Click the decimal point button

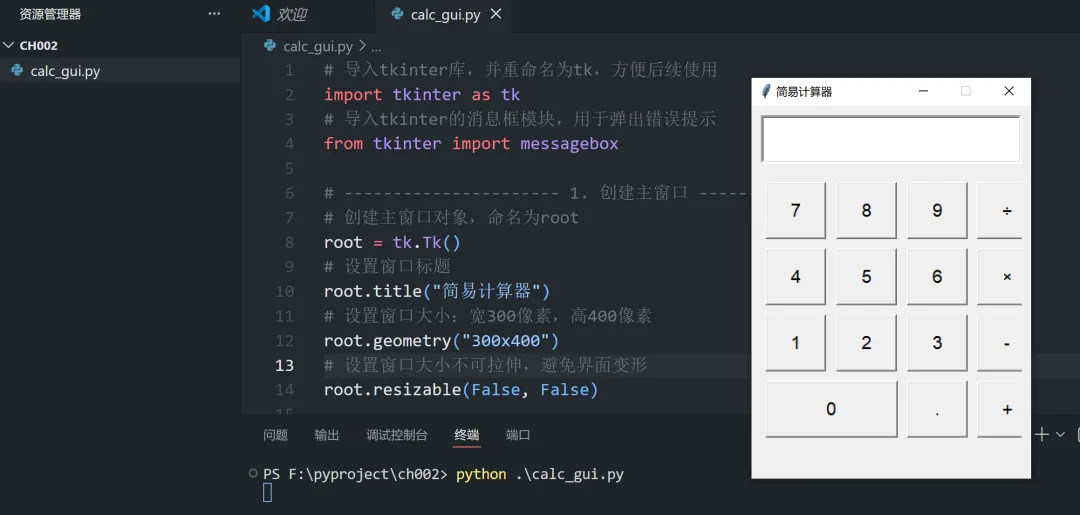pyautogui.click(x=937, y=409)
